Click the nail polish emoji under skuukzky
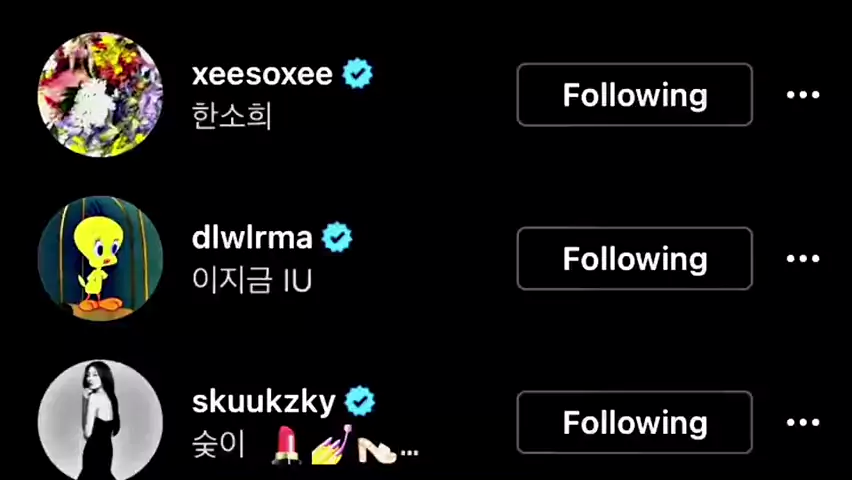This screenshot has height=480, width=852. pos(332,445)
